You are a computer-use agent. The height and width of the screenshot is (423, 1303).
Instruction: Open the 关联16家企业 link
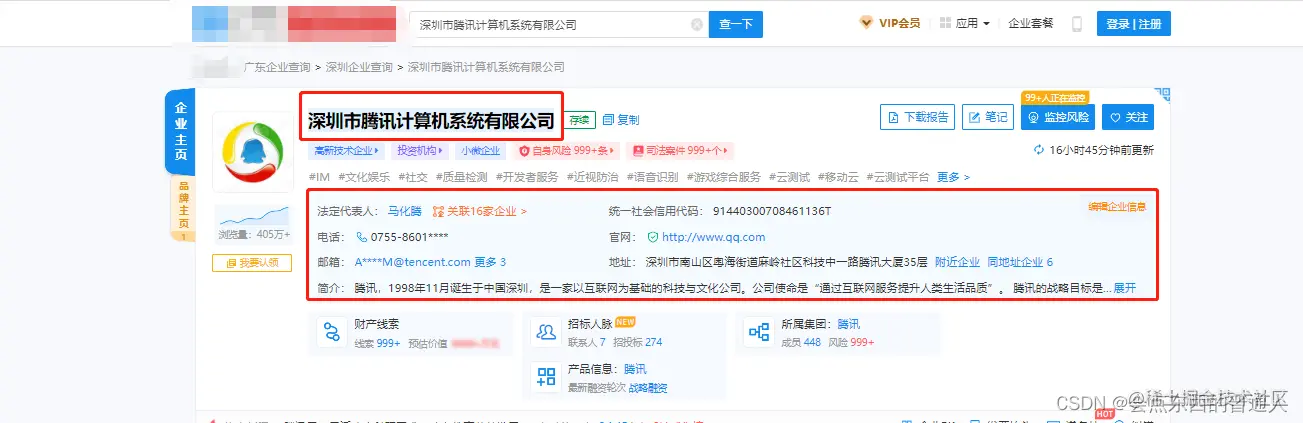(x=479, y=211)
